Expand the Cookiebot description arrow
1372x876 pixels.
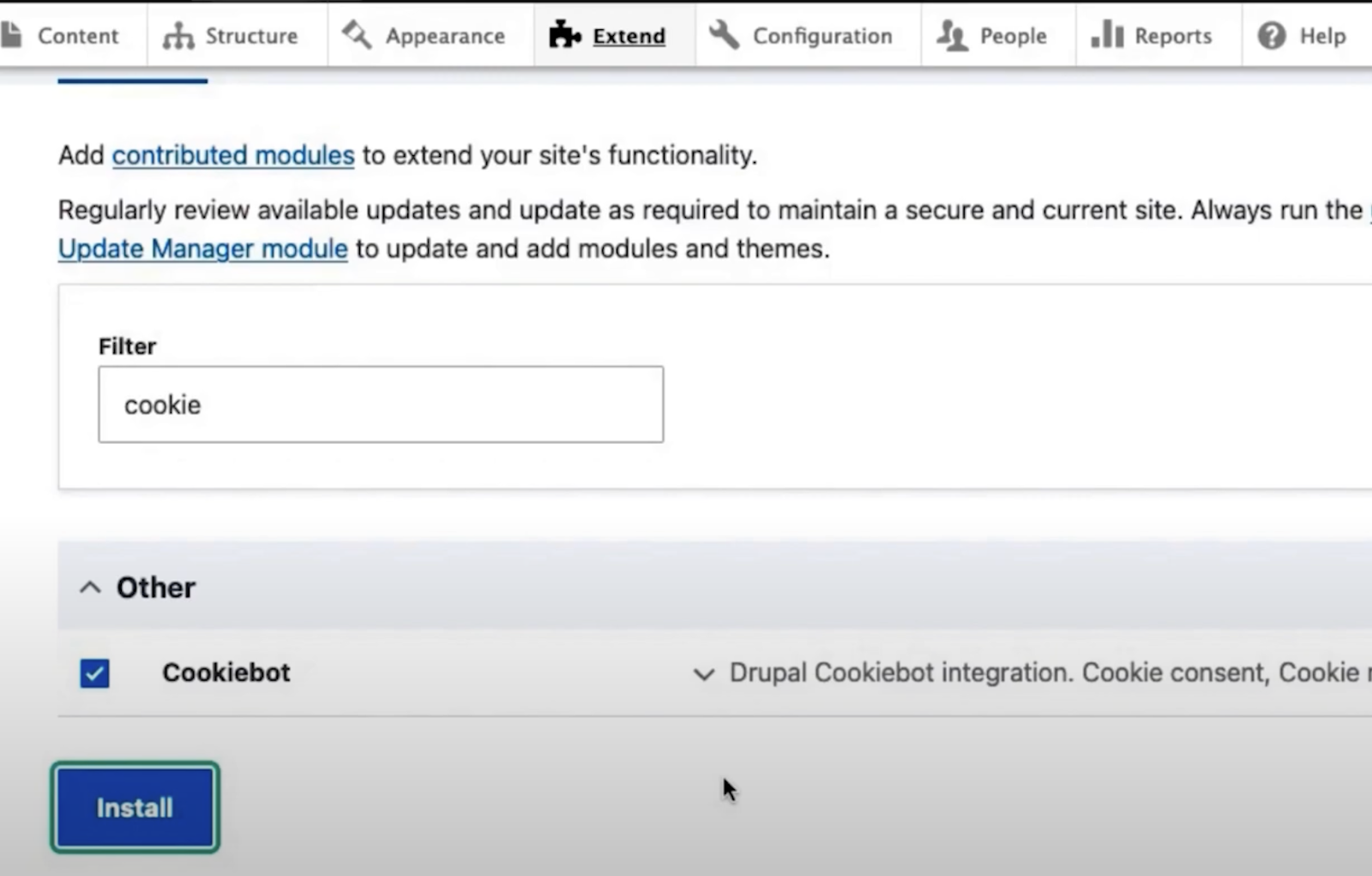[703, 675]
